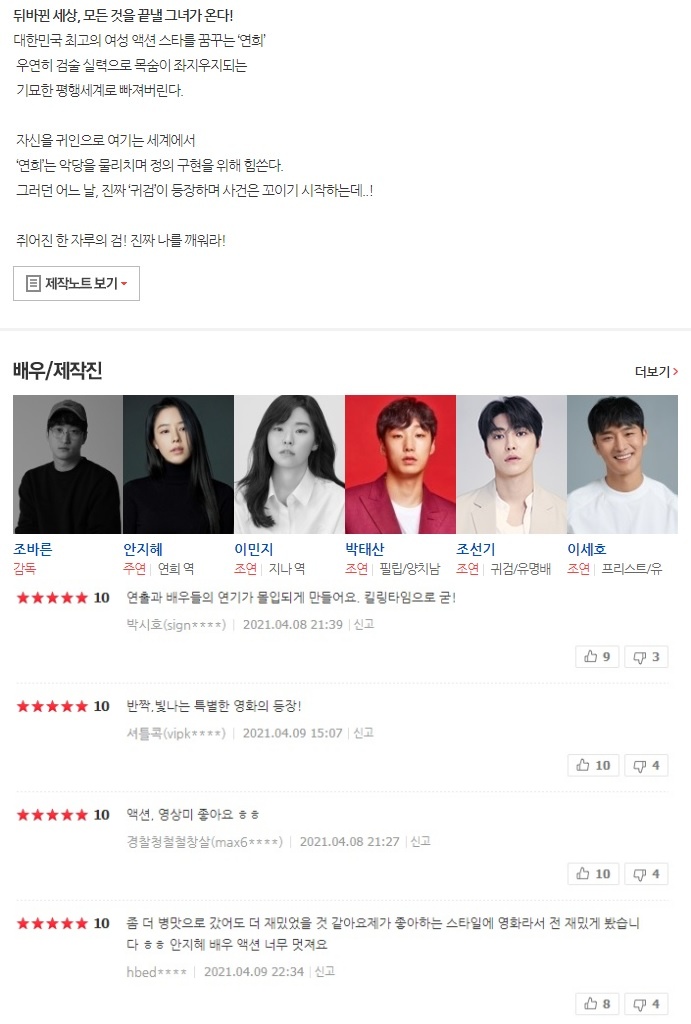Like the review by 박시호
The image size is (691, 1024).
[597, 656]
